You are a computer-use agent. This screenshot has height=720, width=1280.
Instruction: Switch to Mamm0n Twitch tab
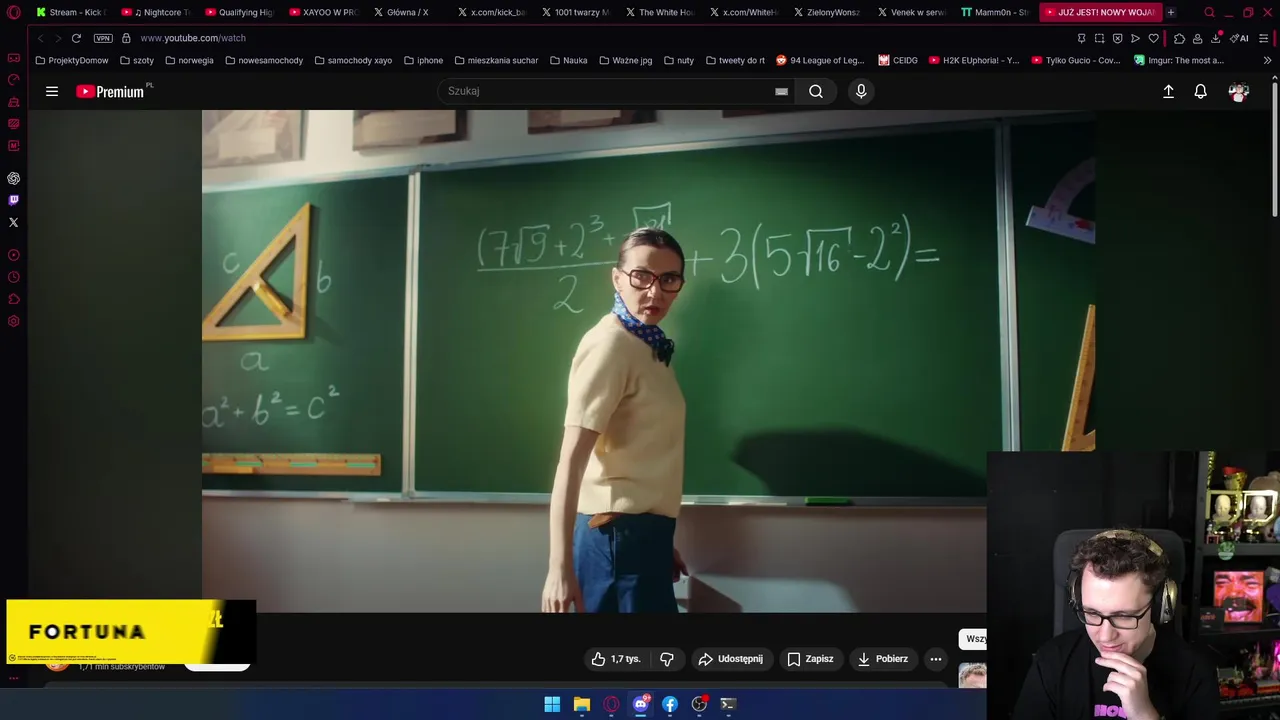[995, 12]
